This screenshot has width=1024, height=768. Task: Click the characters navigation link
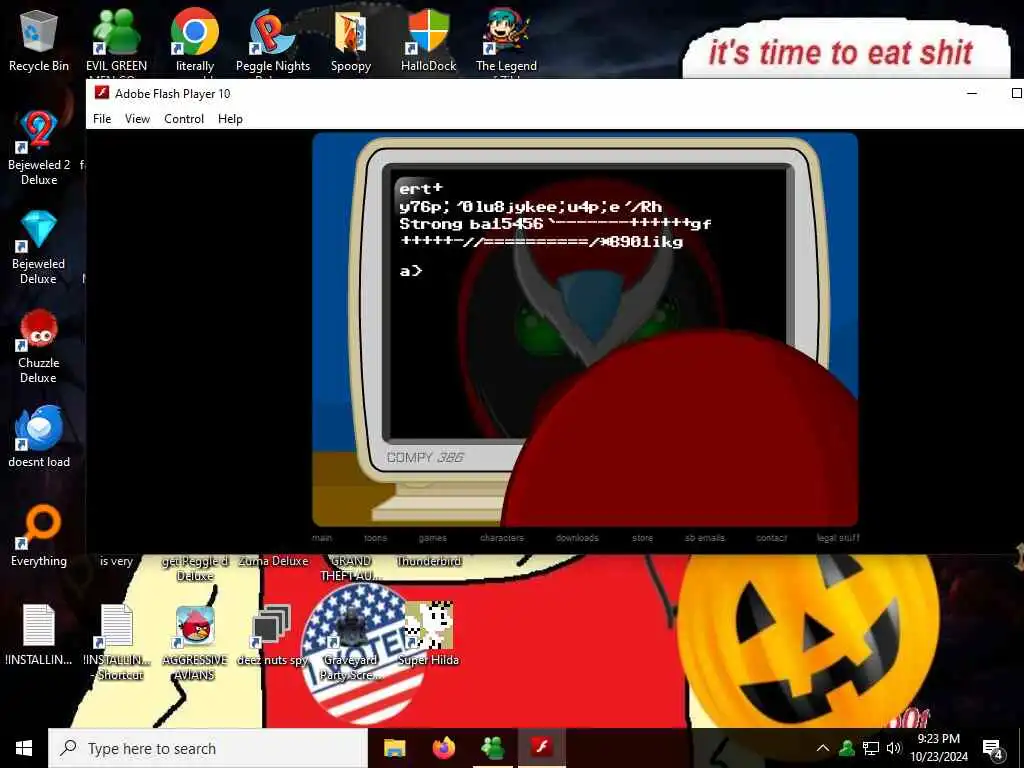coord(502,538)
